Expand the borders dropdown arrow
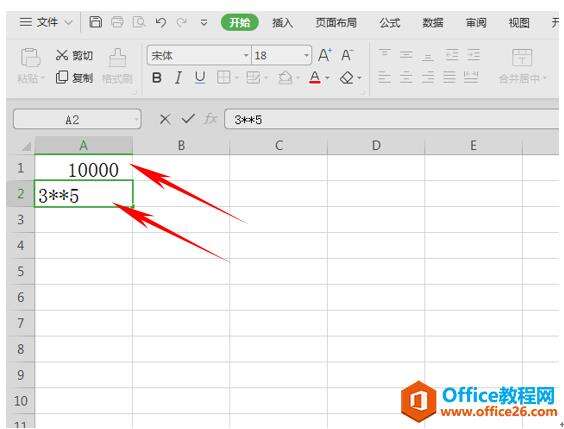Image resolution: width=564 pixels, height=429 pixels. pos(237,78)
